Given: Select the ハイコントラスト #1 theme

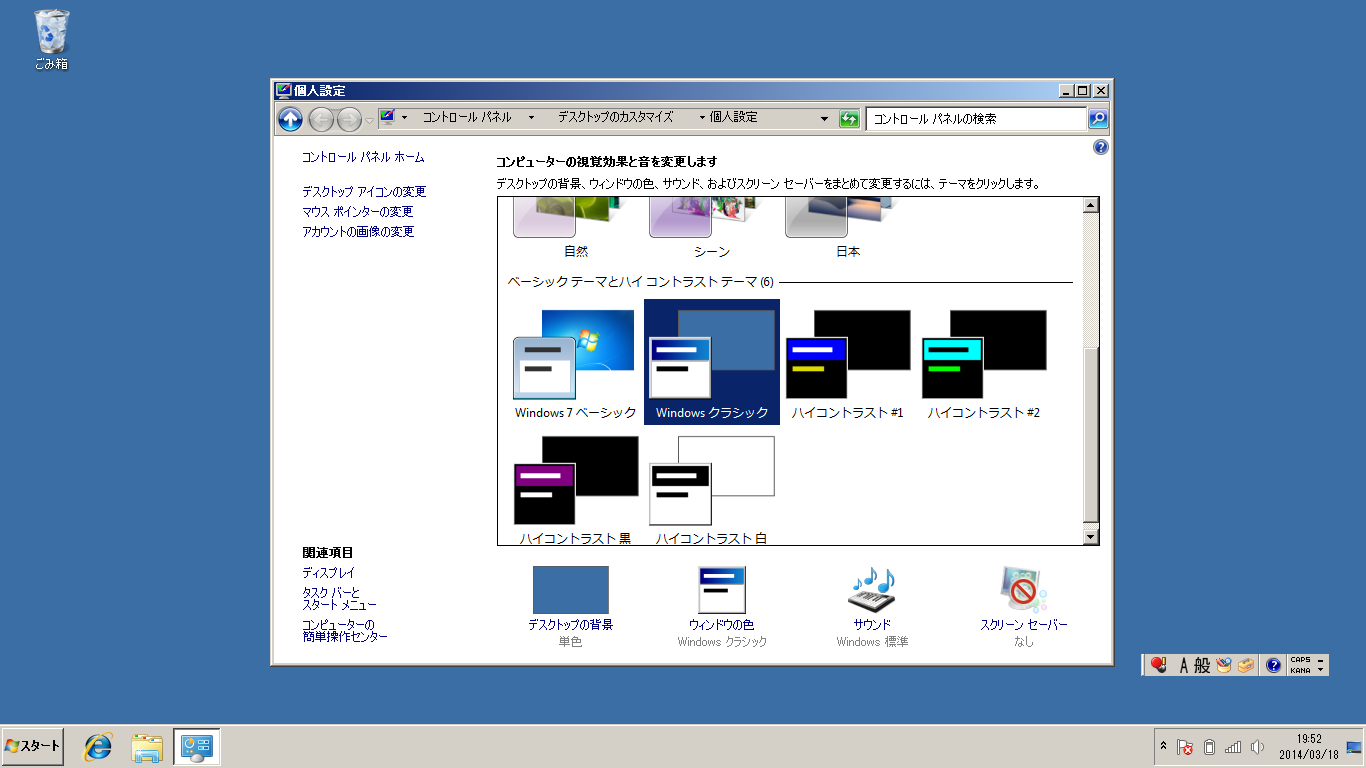Looking at the screenshot, I should pos(847,363).
